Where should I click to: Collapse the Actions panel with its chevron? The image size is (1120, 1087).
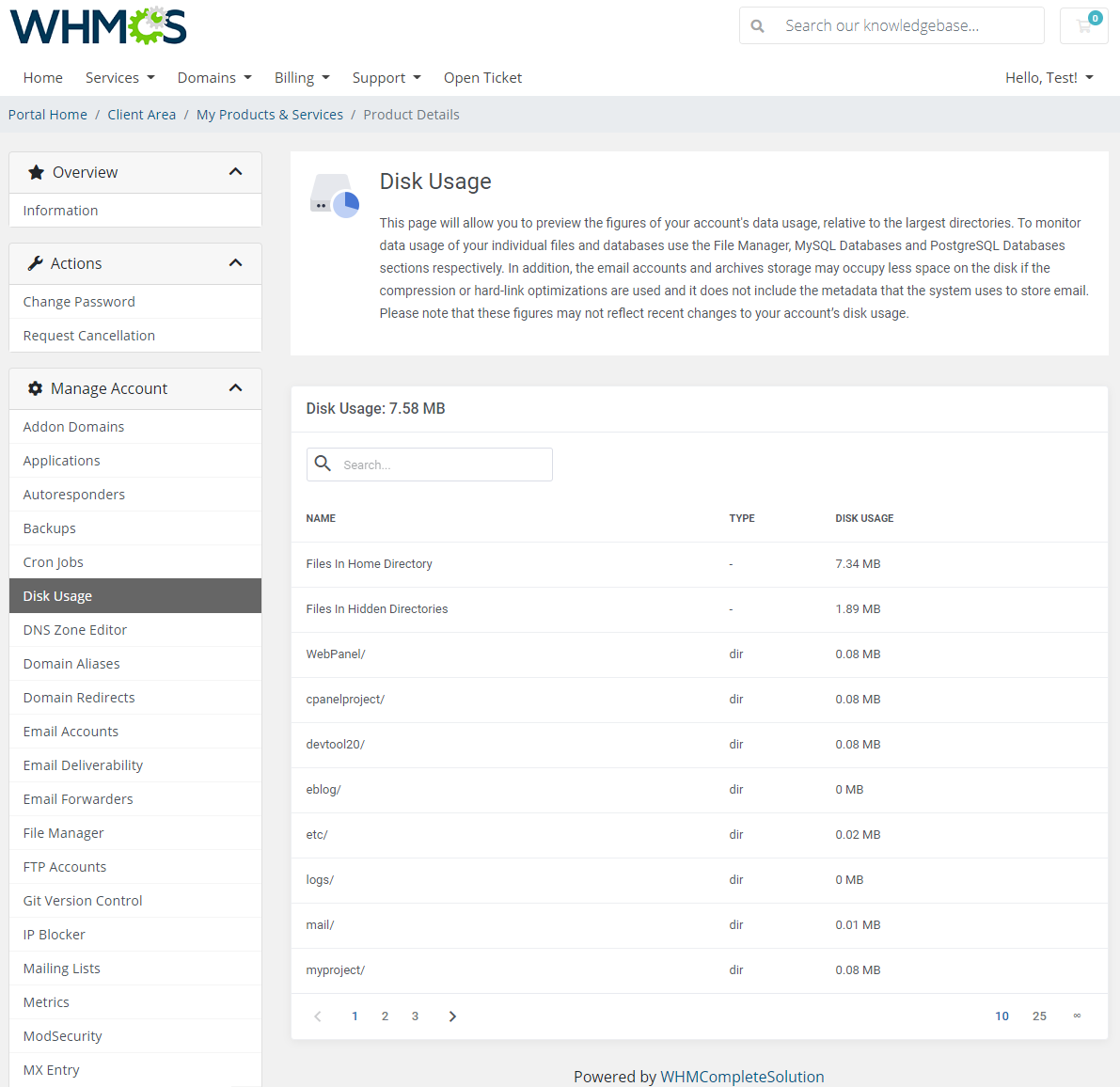click(236, 263)
